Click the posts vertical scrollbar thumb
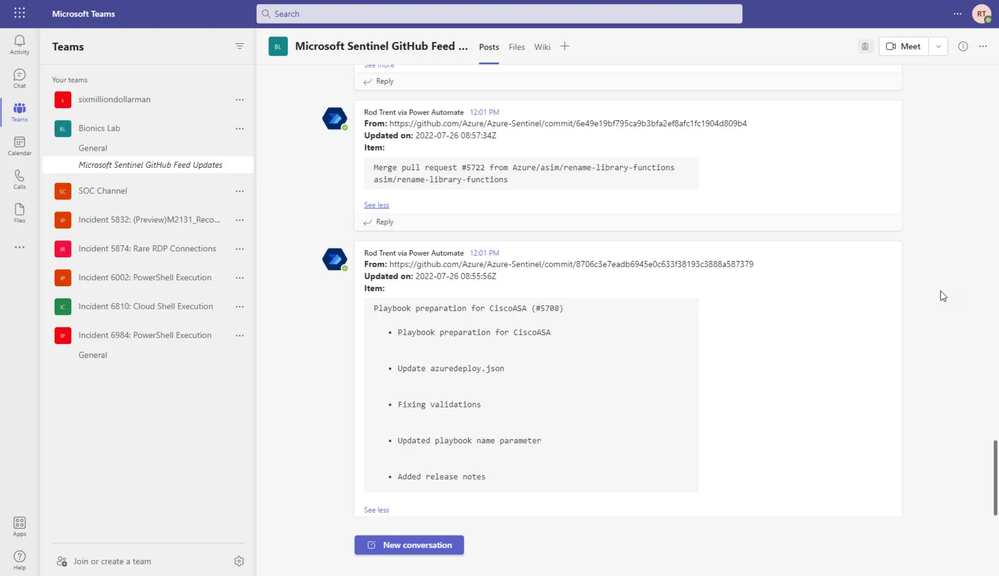The image size is (999, 576). coord(995,477)
